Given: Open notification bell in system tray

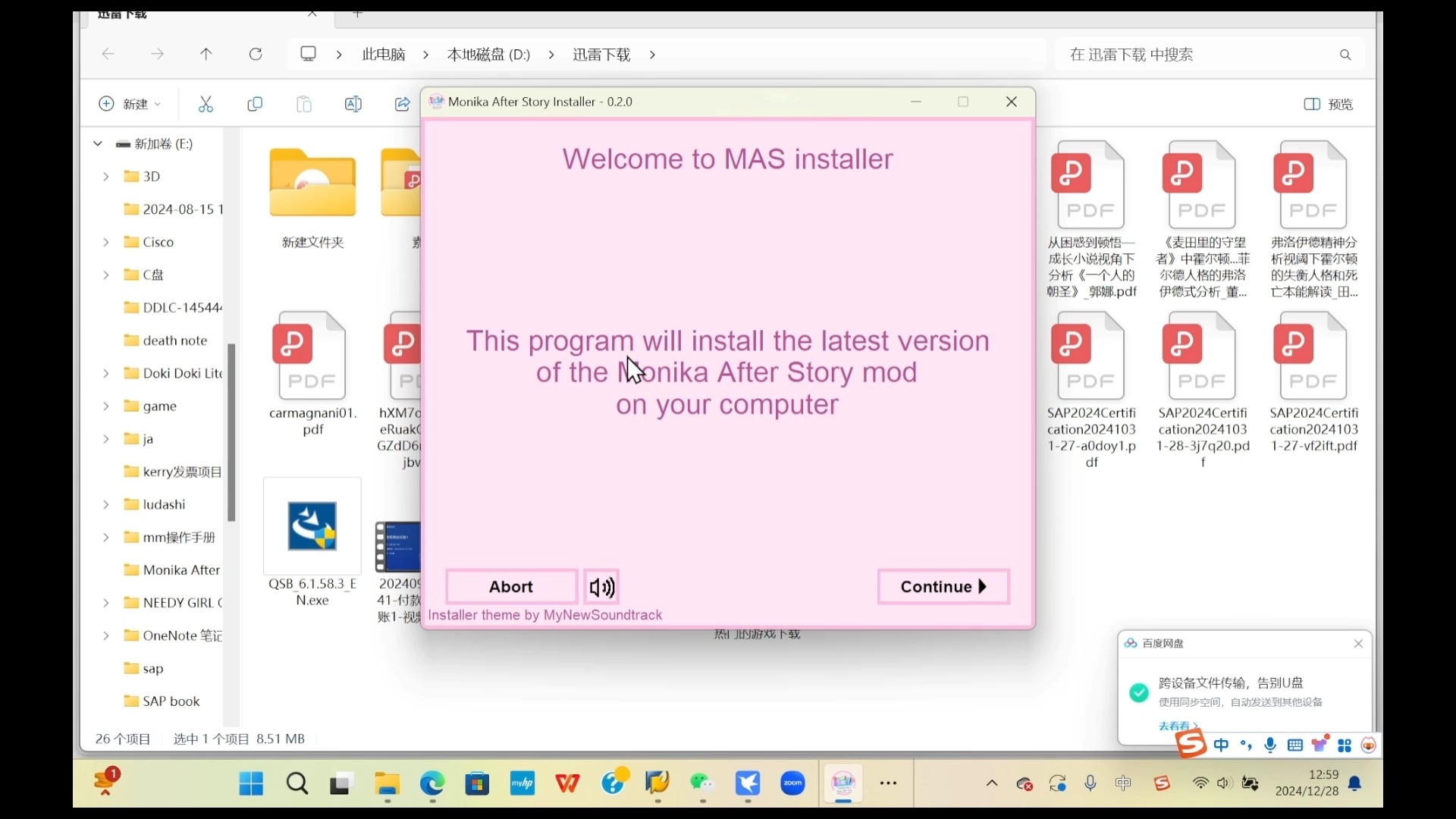Looking at the screenshot, I should 1355,783.
